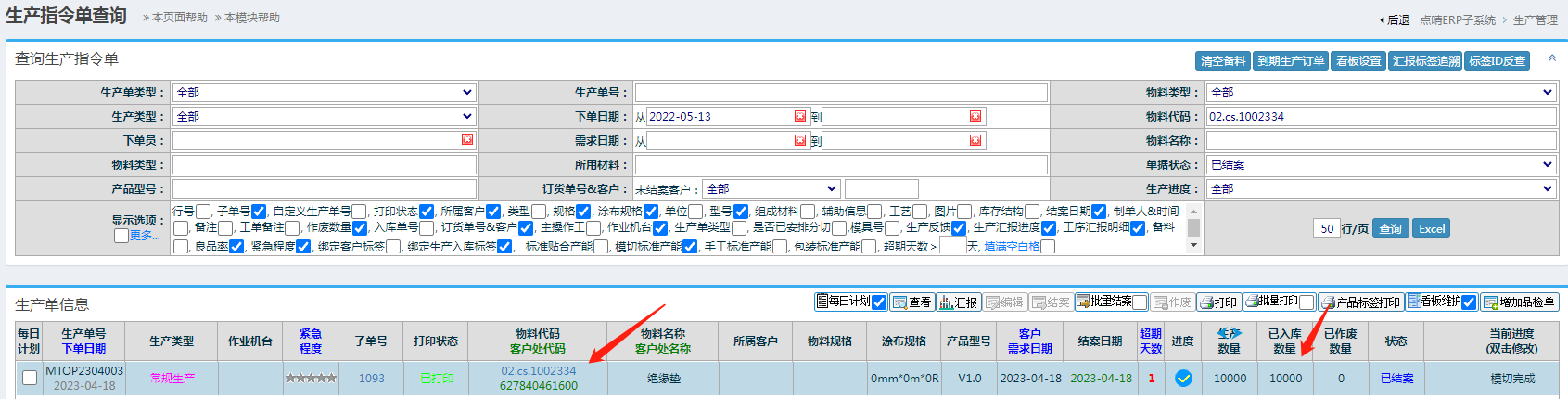Expand the 单据状态 dropdown showing 已结案
The height and width of the screenshot is (399, 1568).
point(1381,164)
